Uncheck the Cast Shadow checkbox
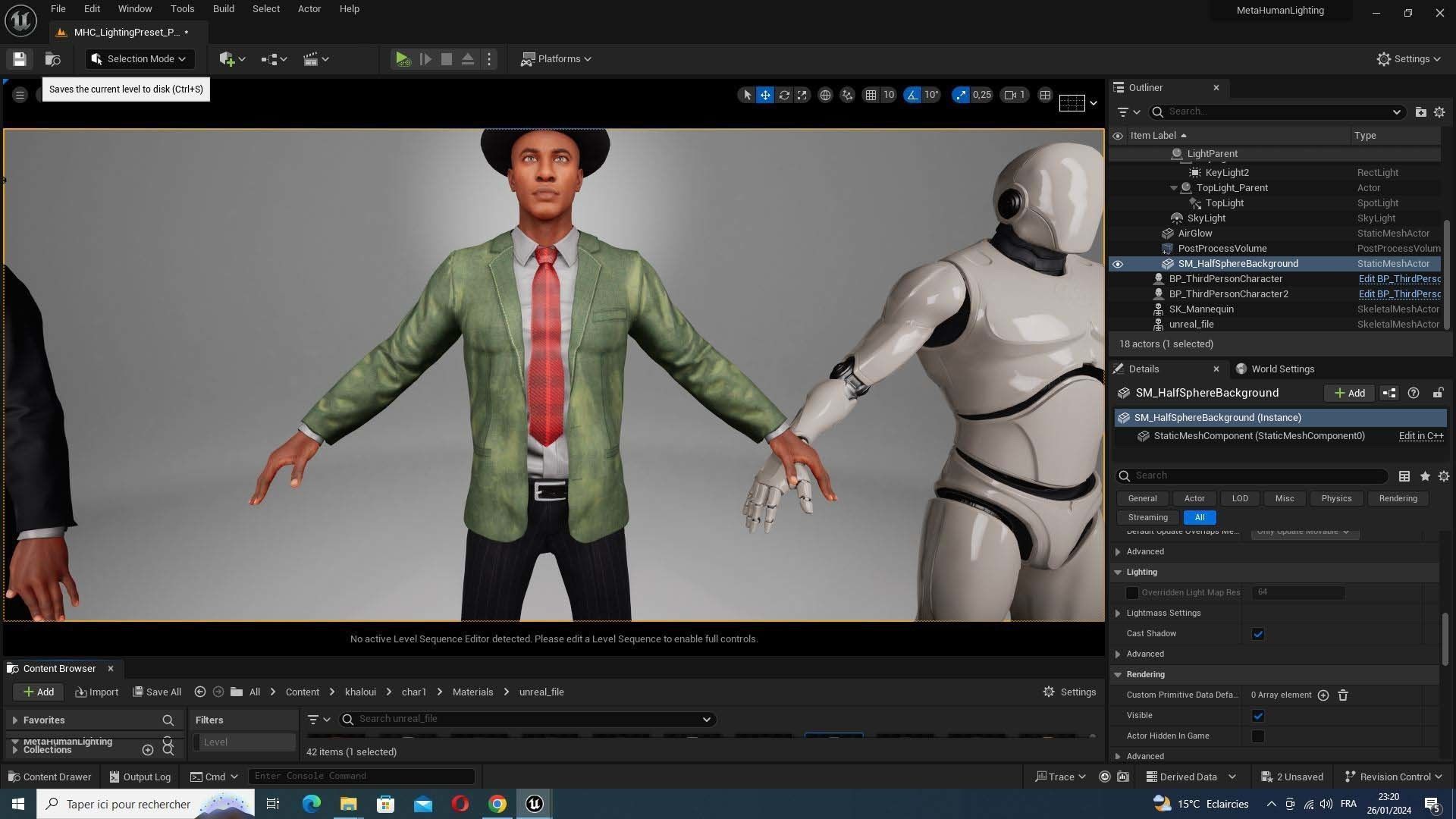 pos(1258,634)
